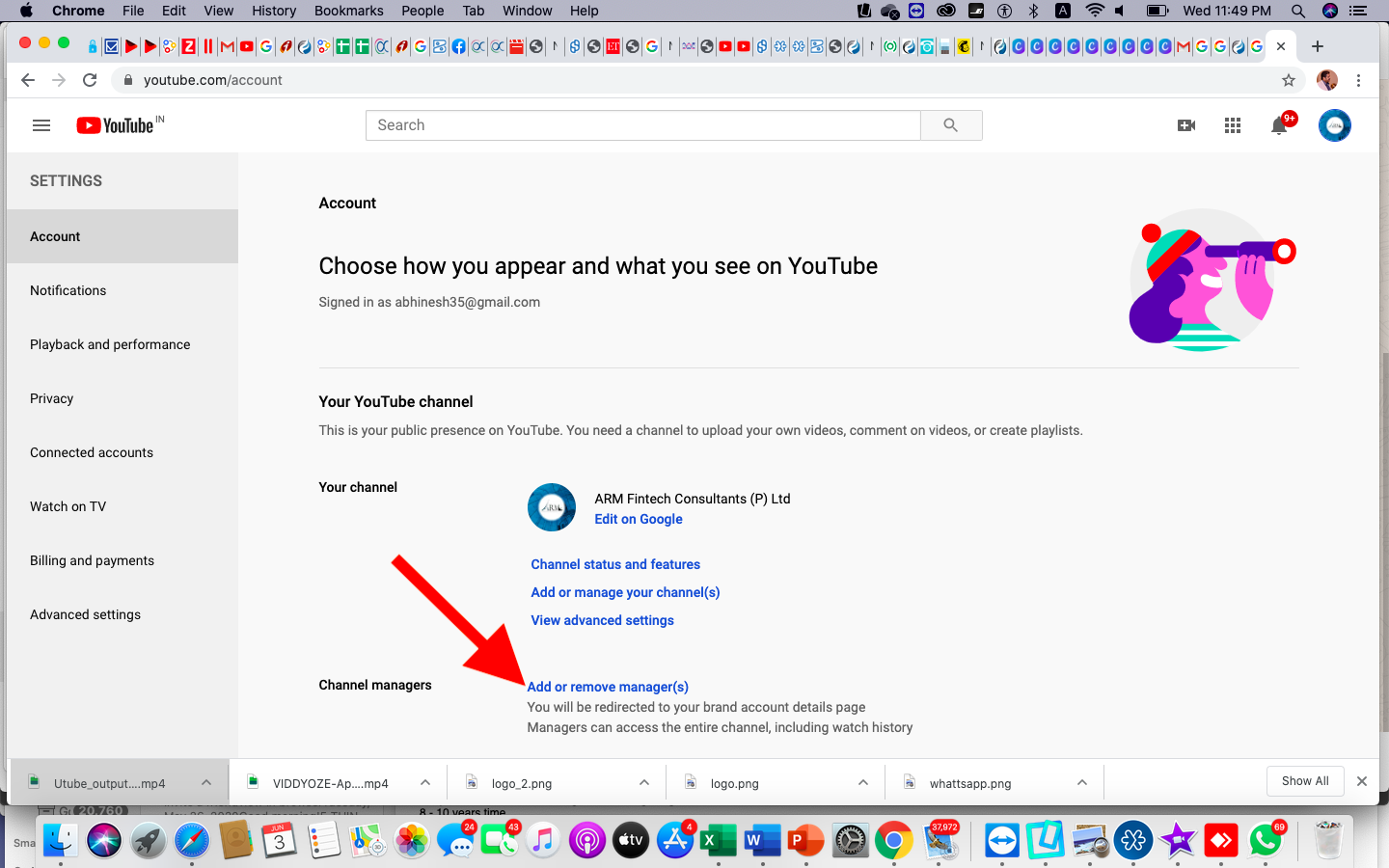Launch Microsoft Word from the Dock
1389x868 pixels.
click(762, 841)
